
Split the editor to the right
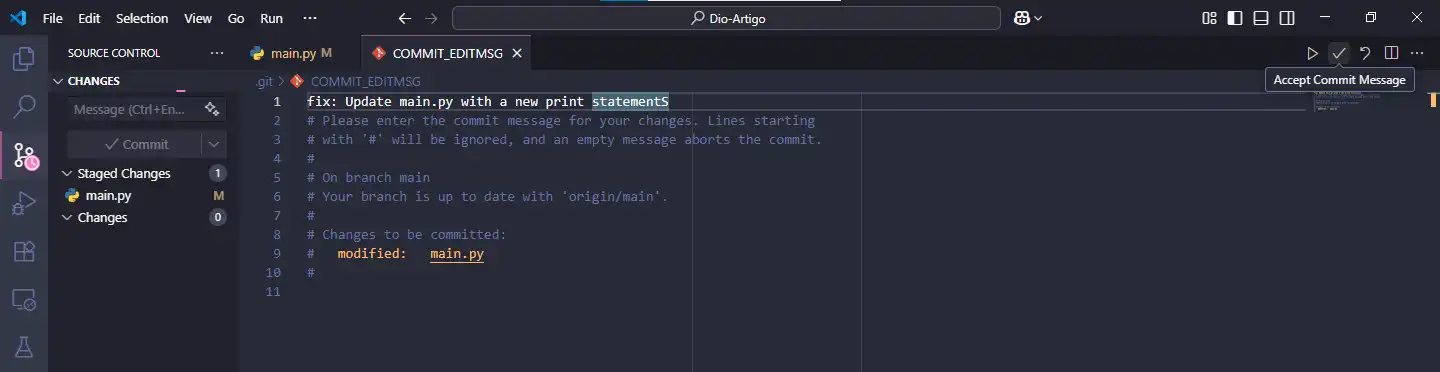[1391, 53]
